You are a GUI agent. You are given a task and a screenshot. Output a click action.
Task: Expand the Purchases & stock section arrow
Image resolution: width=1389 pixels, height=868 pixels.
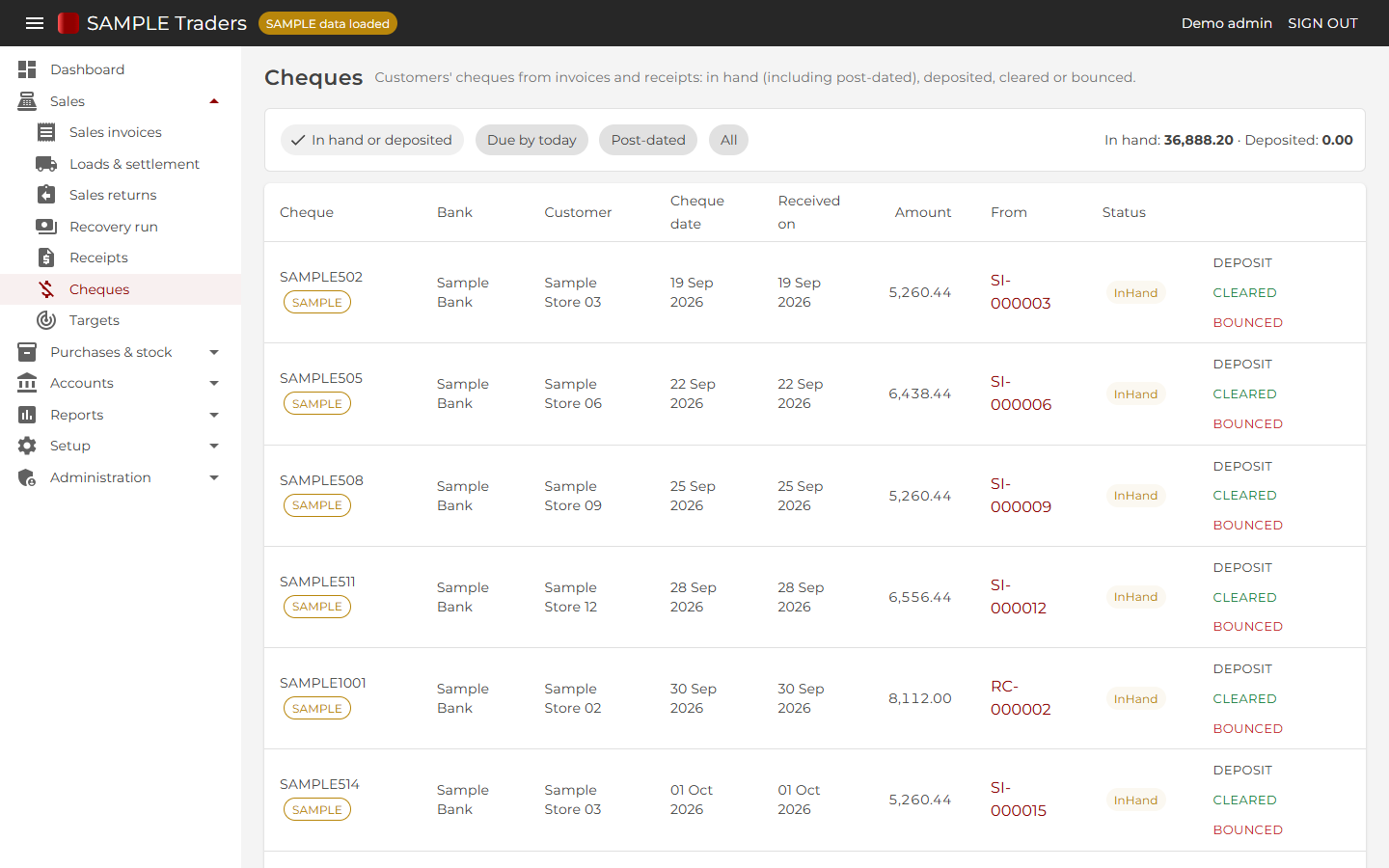(x=214, y=352)
